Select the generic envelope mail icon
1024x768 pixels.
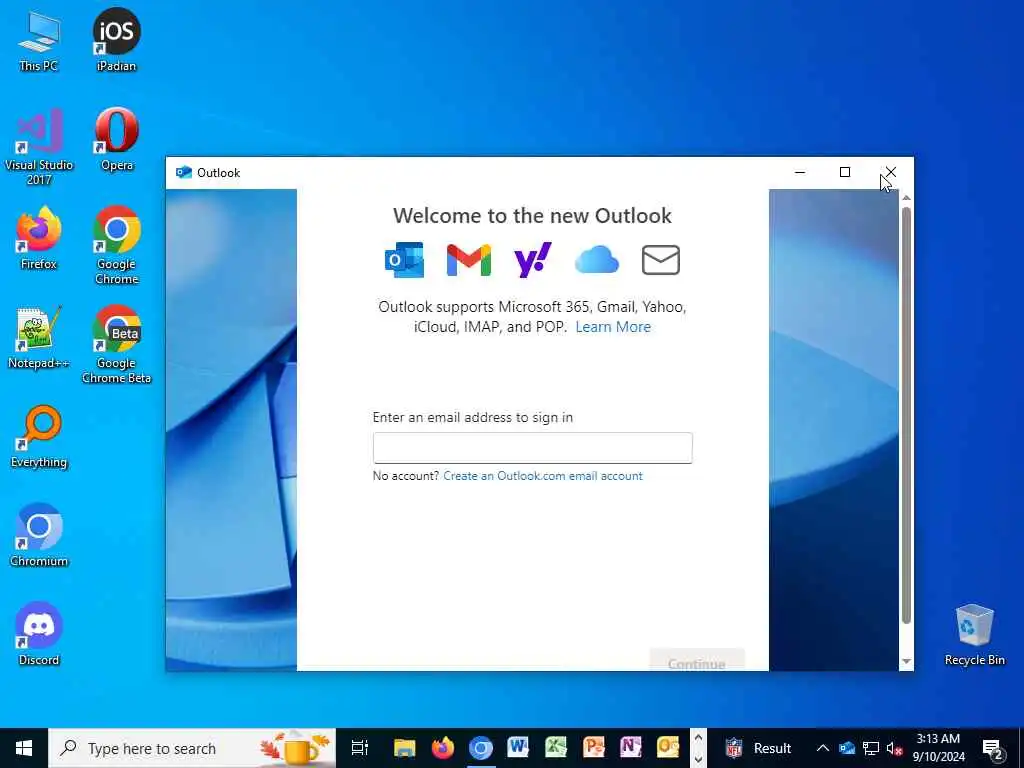pos(661,260)
